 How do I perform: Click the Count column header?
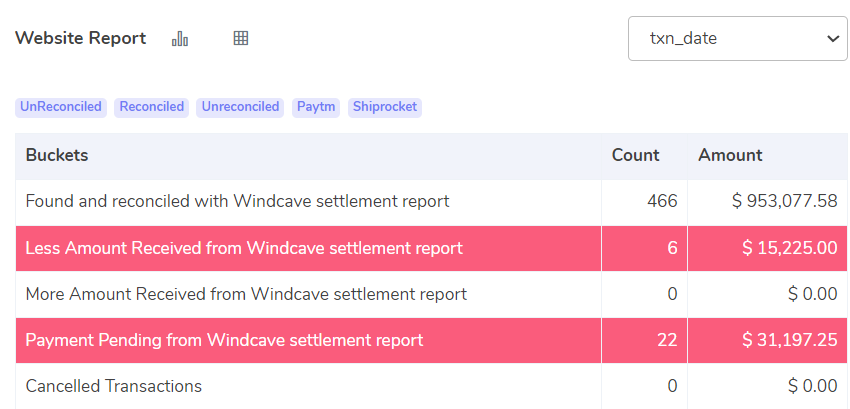[635, 155]
